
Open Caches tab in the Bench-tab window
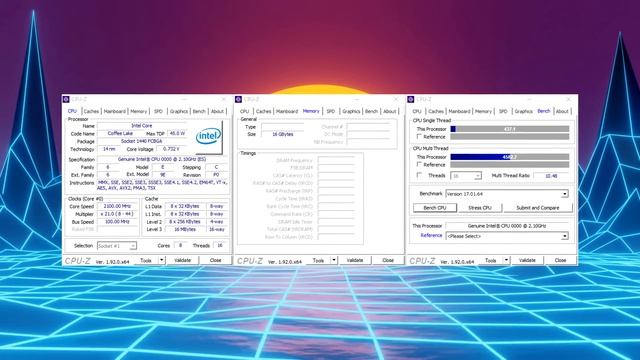point(436,111)
